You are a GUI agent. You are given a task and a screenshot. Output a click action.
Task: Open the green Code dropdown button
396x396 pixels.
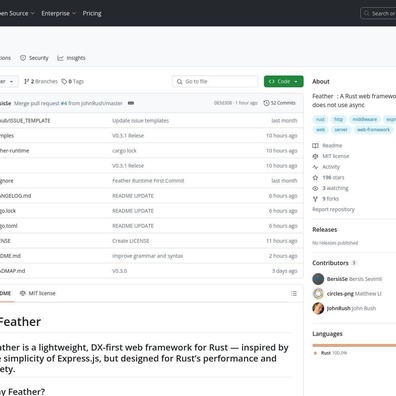coord(284,81)
